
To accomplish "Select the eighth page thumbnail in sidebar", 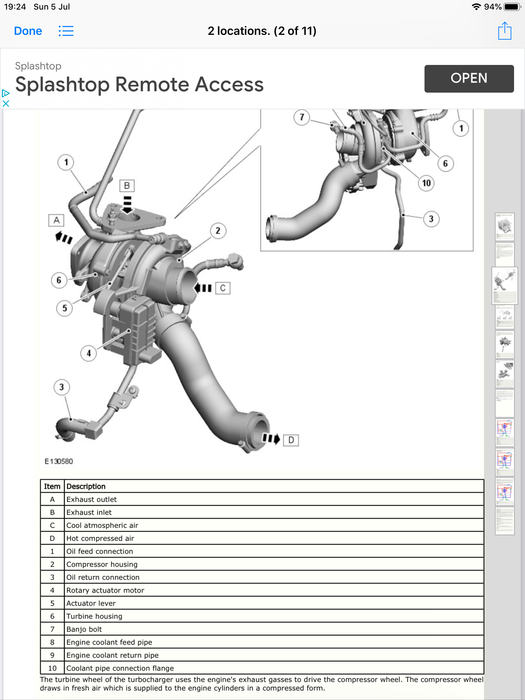I will 504,433.
